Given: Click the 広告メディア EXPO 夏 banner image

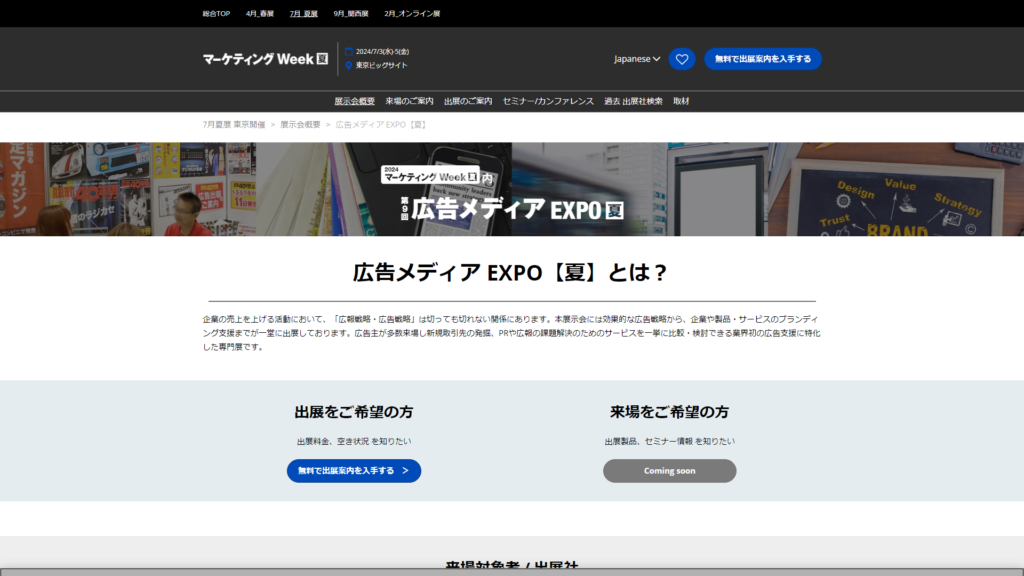Looking at the screenshot, I should click(512, 189).
